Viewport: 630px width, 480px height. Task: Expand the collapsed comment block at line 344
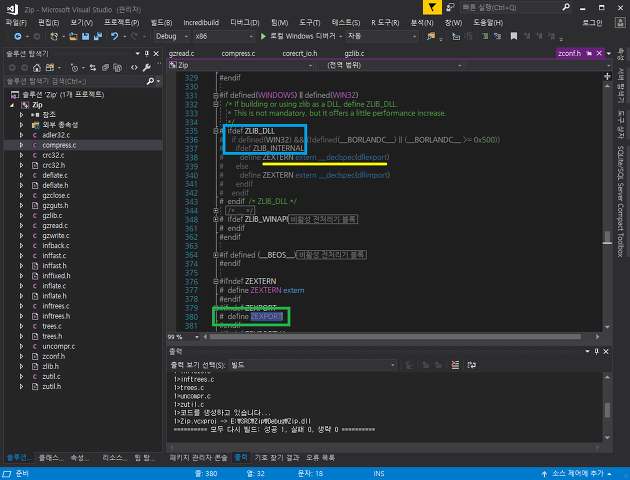click(216, 210)
